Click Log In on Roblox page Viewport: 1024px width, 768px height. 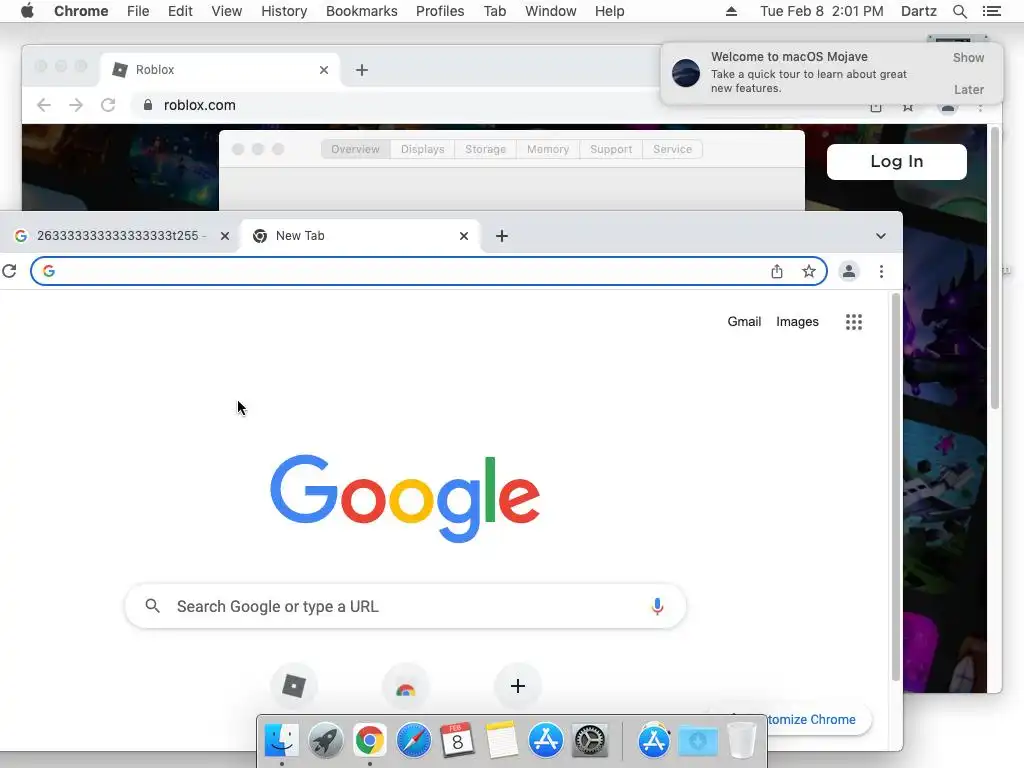click(897, 161)
